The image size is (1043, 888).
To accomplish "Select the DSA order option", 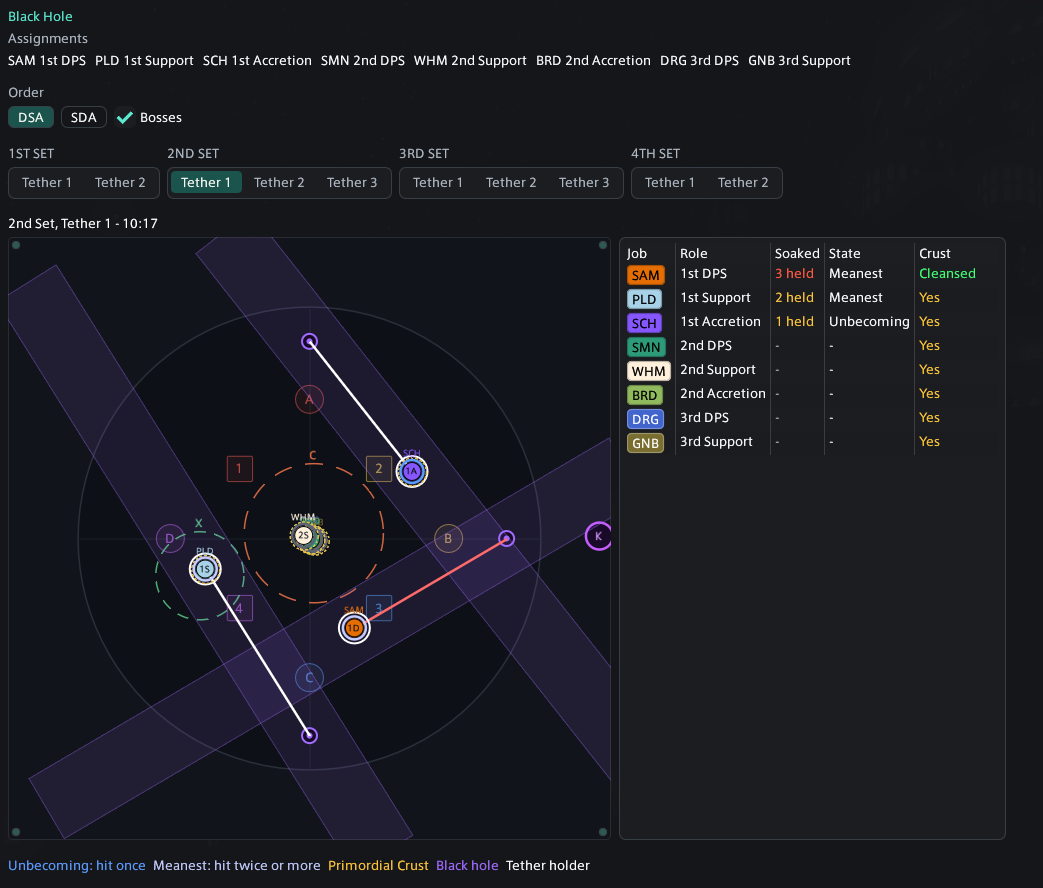I will tap(31, 117).
